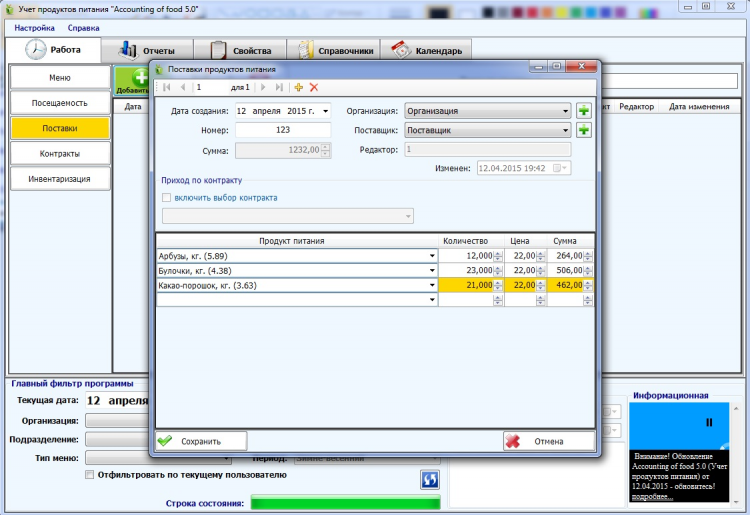Viewport: 750px width, 515px height.
Task: Add new supplier green plus button
Action: coord(584,130)
